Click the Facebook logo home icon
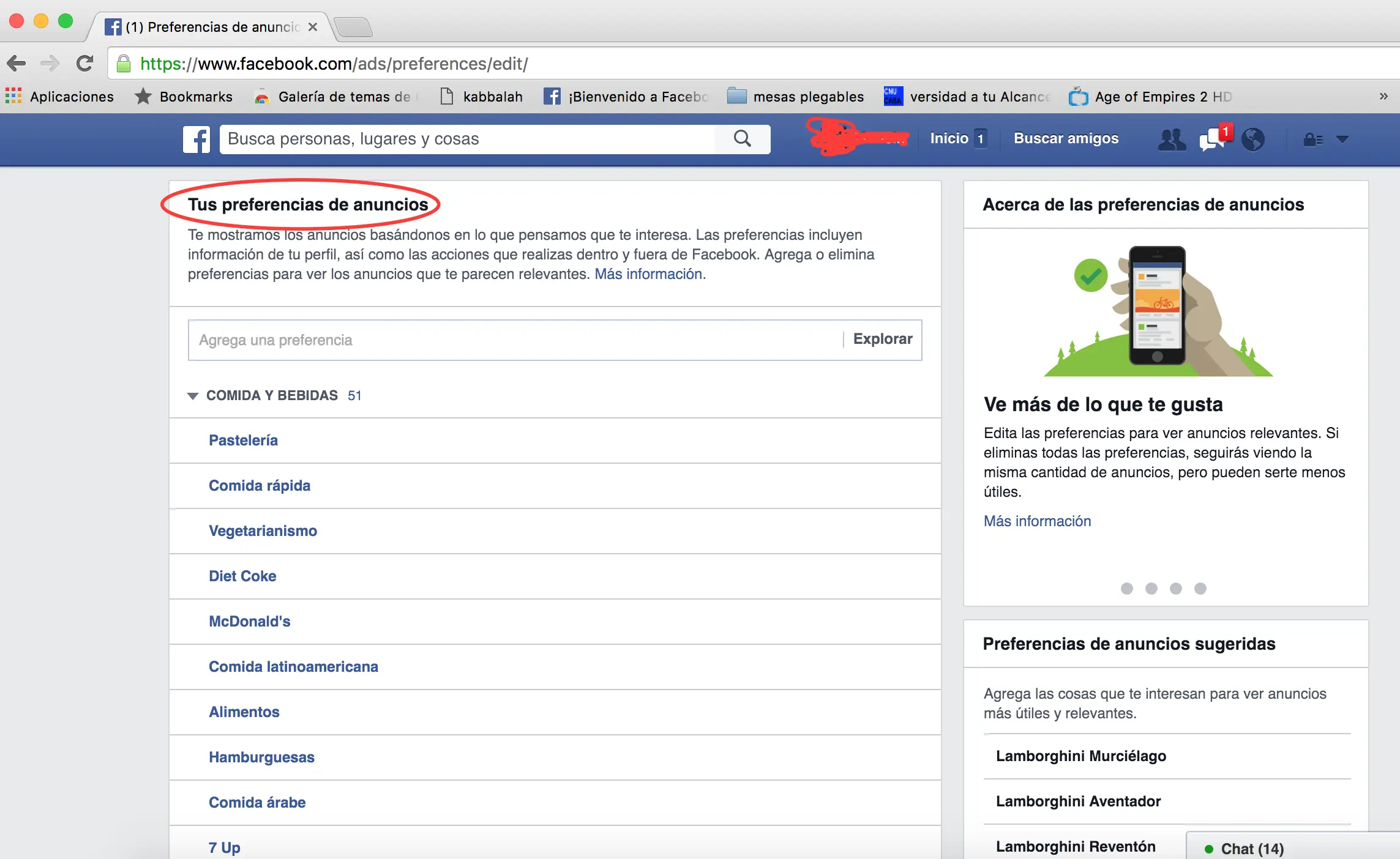 tap(197, 139)
